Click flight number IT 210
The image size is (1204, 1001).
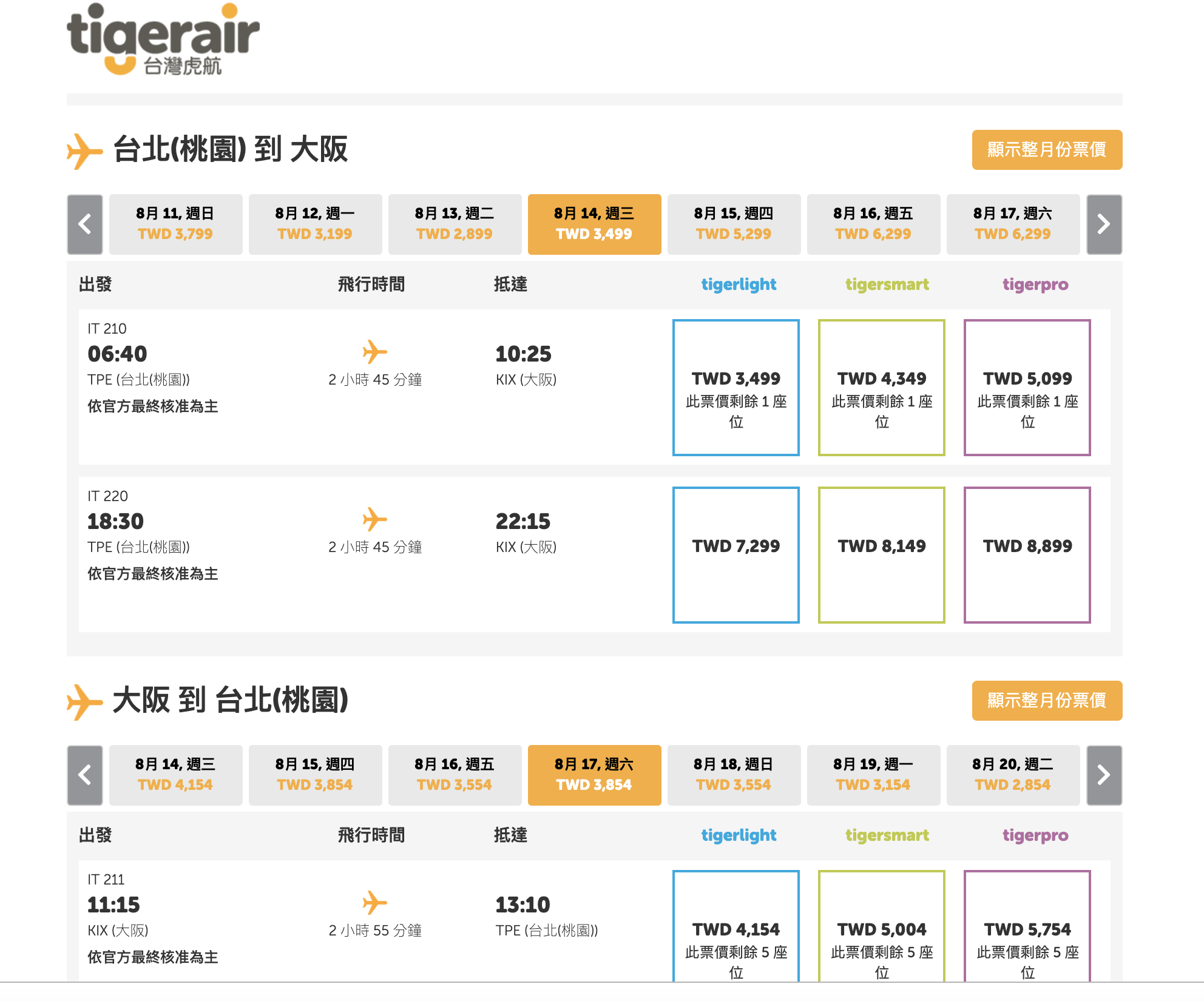click(107, 329)
